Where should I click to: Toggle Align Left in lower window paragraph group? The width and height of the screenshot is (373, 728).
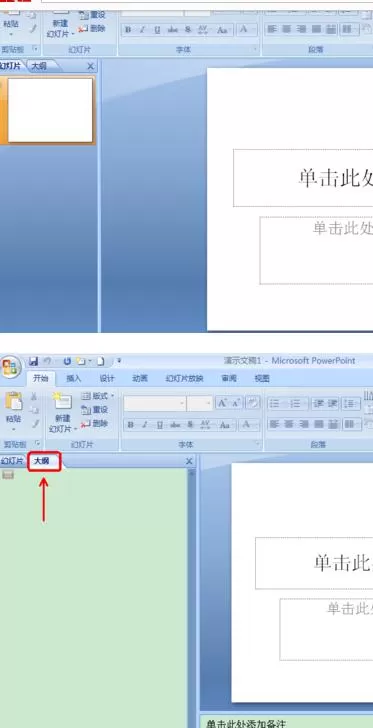(x=275, y=424)
